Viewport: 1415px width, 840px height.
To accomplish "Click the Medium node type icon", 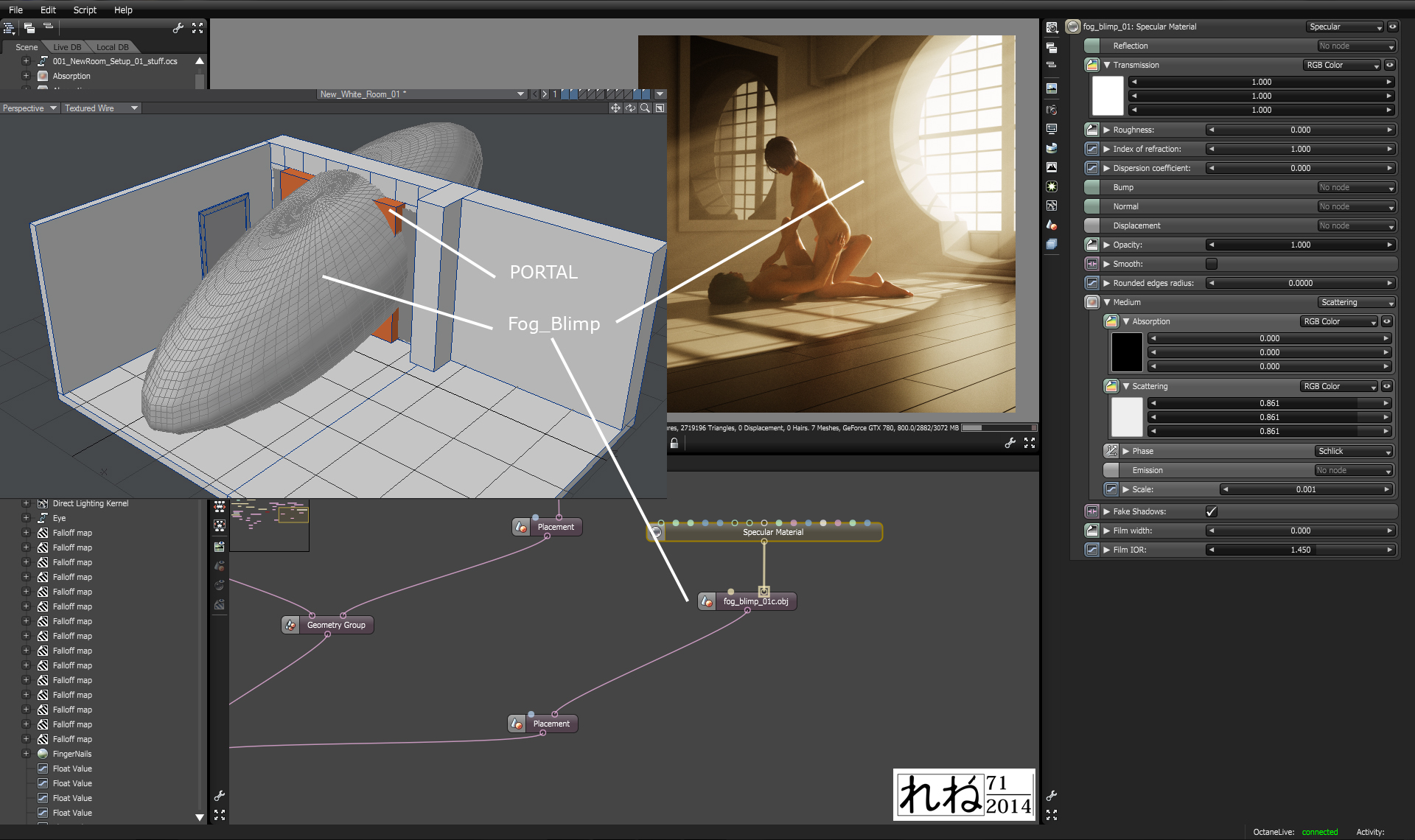I will [1092, 302].
